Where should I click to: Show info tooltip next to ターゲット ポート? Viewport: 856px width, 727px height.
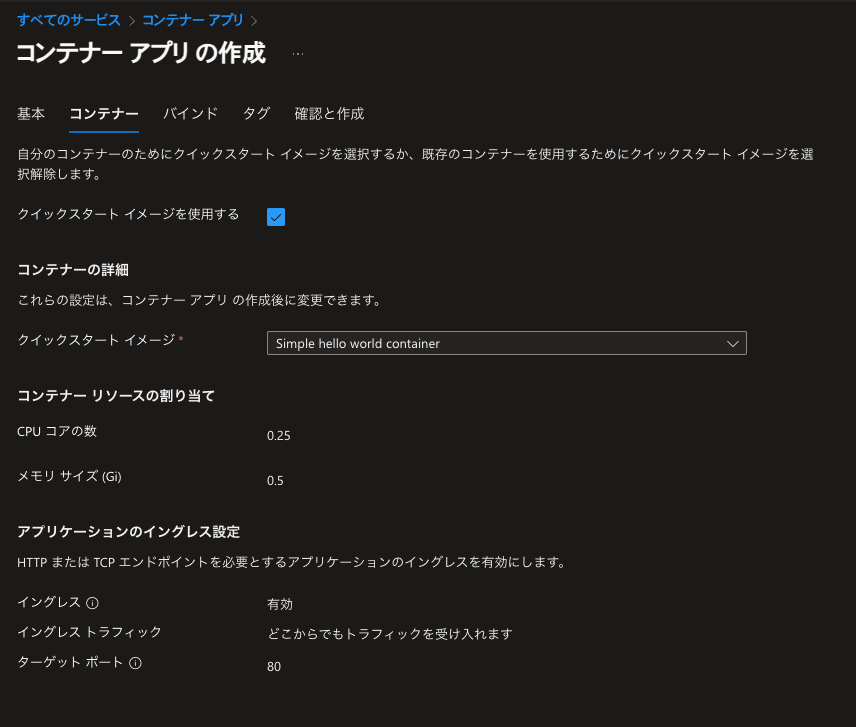pos(135,663)
